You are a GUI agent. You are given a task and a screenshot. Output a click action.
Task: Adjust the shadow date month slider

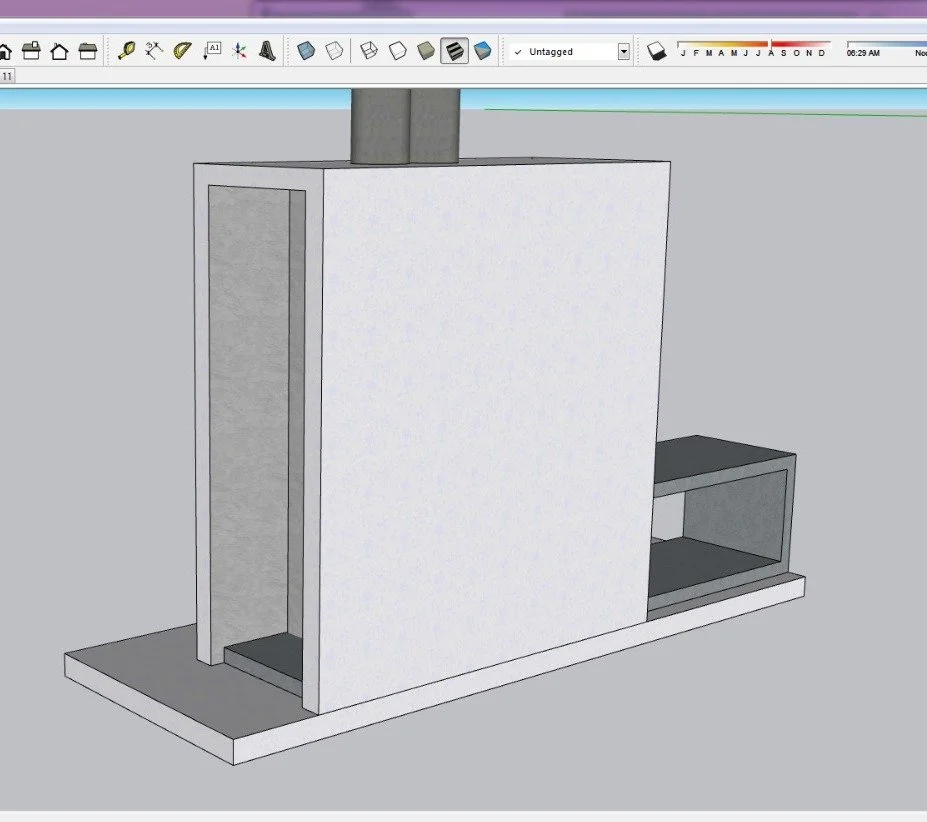pyautogui.click(x=754, y=49)
